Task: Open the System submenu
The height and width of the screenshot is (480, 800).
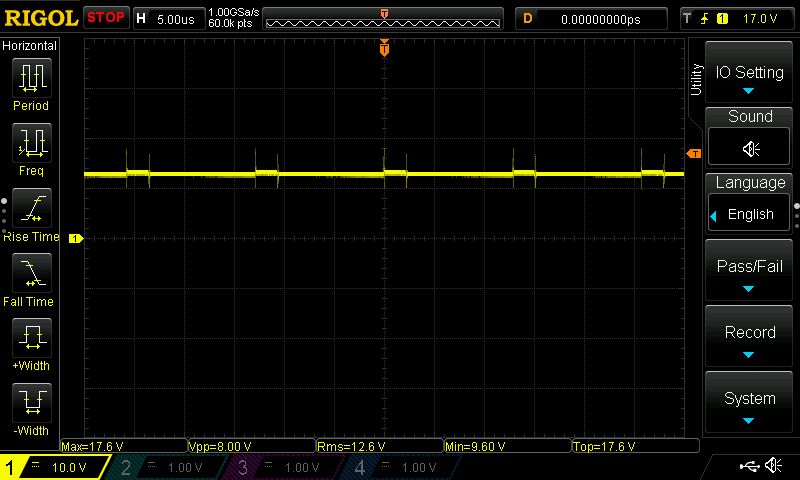Action: point(749,403)
